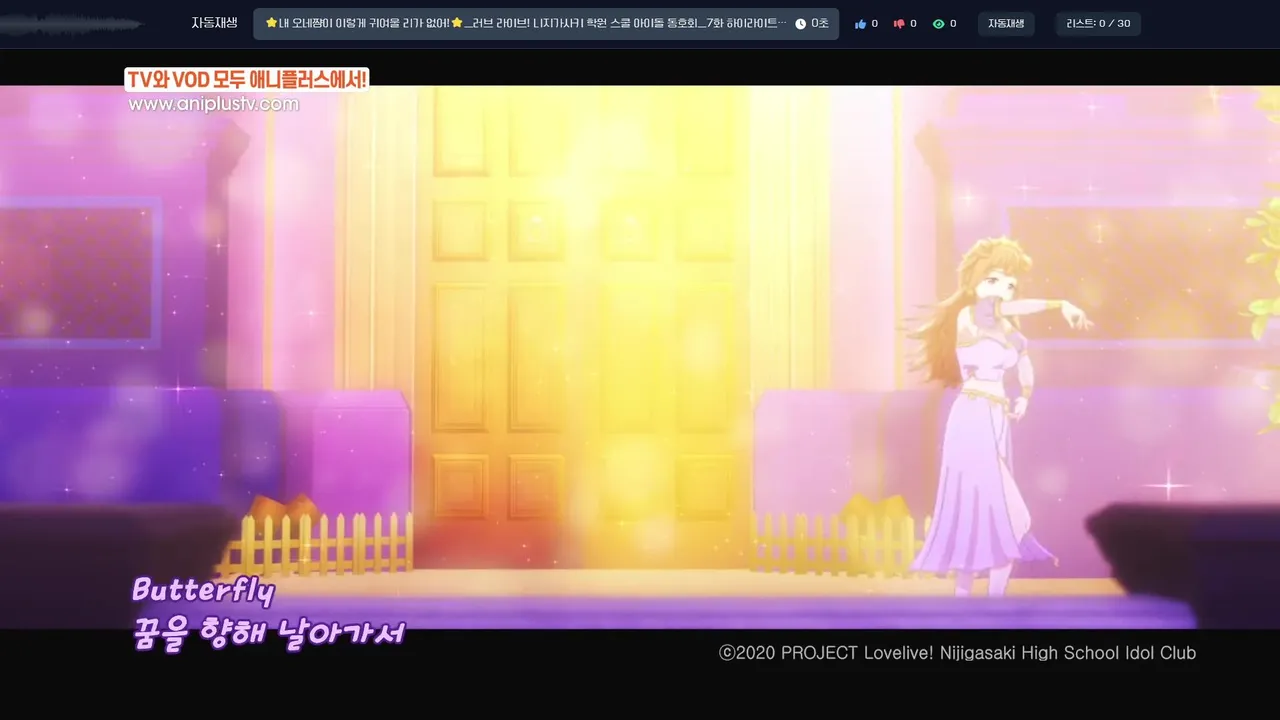1280x720 pixels.
Task: Click the www.aniplustv.com link overlay
Action: 213,104
